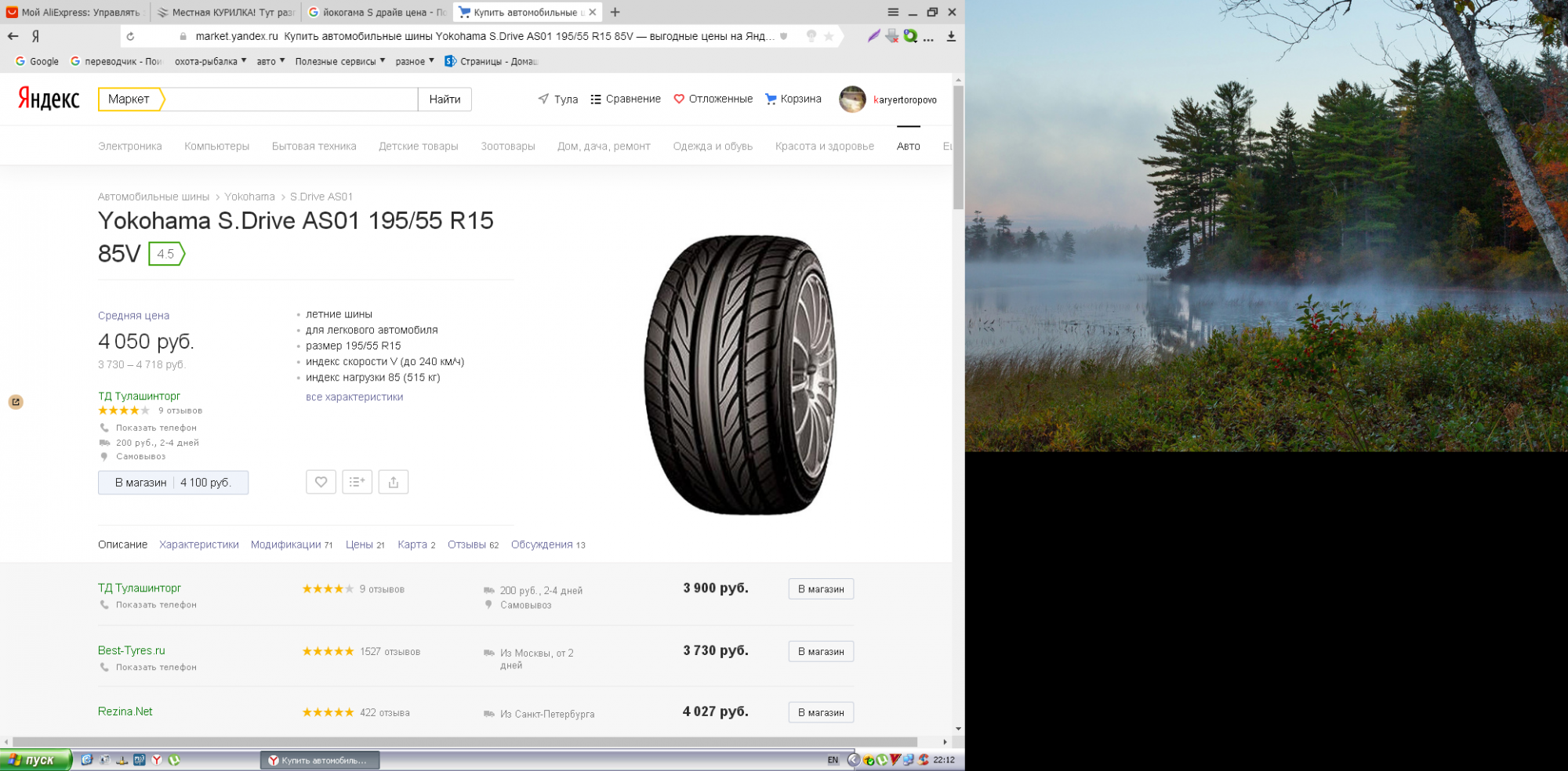Image resolution: width=1568 pixels, height=771 pixels.
Task: Select the taskbar item 'Купить автомобиль...'
Action: click(320, 760)
